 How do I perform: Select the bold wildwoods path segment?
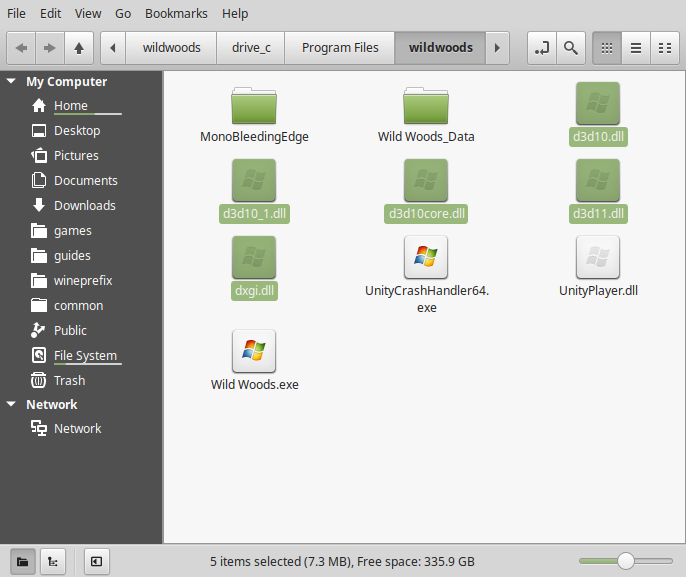[440, 48]
